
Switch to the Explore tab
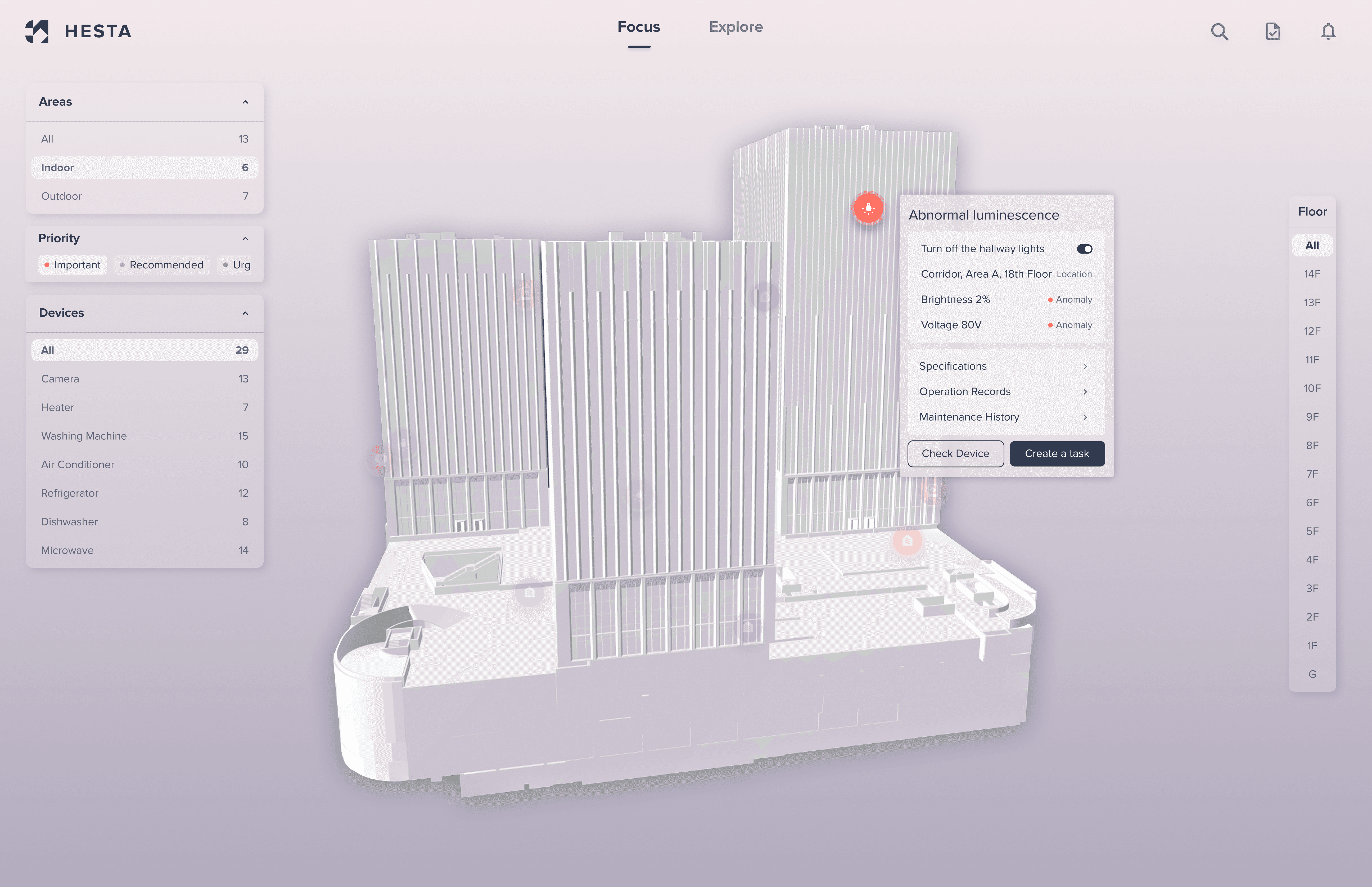click(x=735, y=27)
